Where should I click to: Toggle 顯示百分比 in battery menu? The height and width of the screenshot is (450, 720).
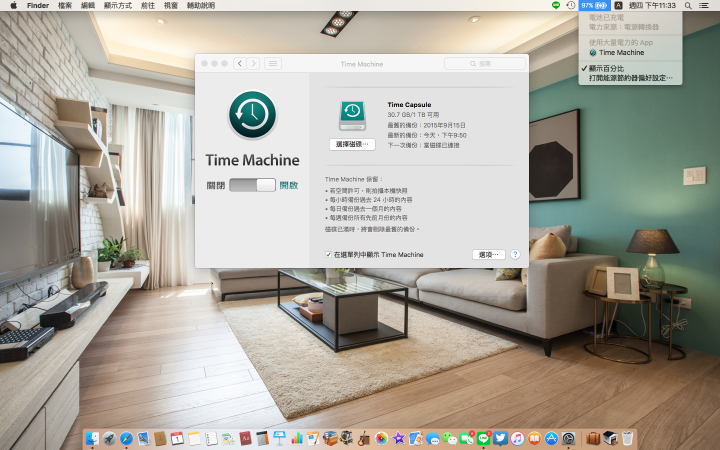630,68
